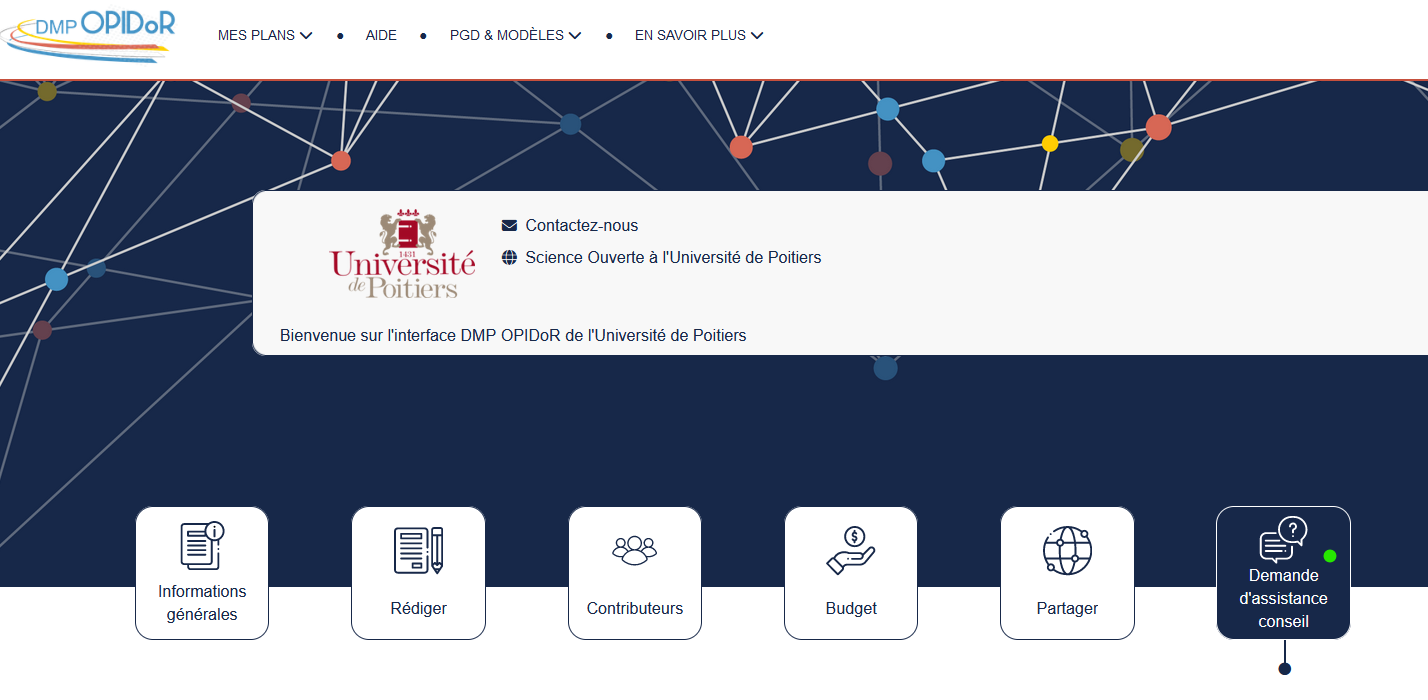Screen dimensions: 1428x700
Task: Click the Partager globe network icon
Action: (x=1067, y=550)
